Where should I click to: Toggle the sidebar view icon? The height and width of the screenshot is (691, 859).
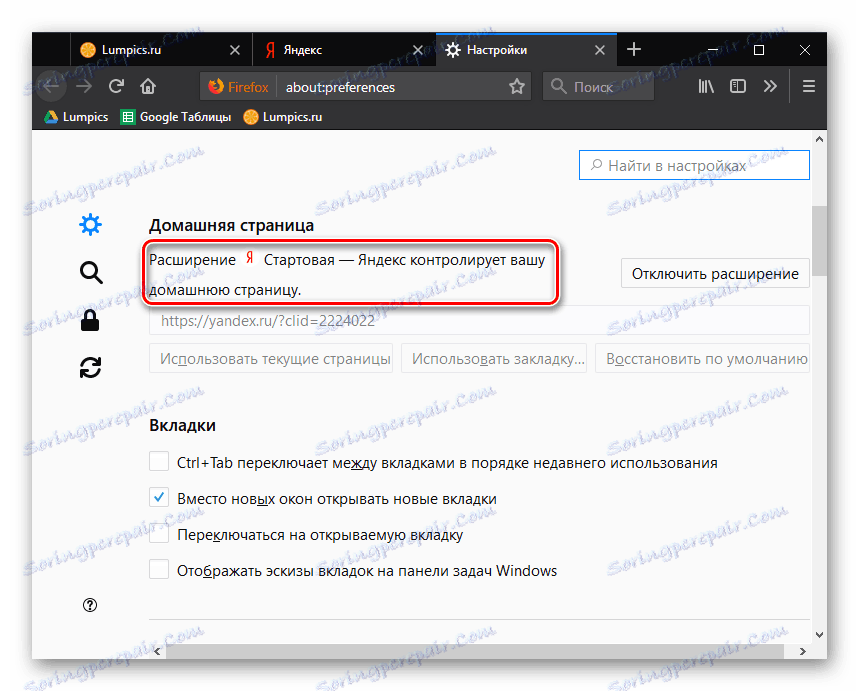[x=738, y=86]
